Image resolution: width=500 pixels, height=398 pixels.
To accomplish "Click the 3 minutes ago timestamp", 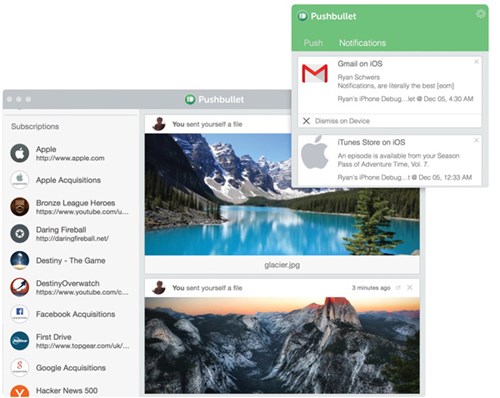I will pyautogui.click(x=371, y=288).
